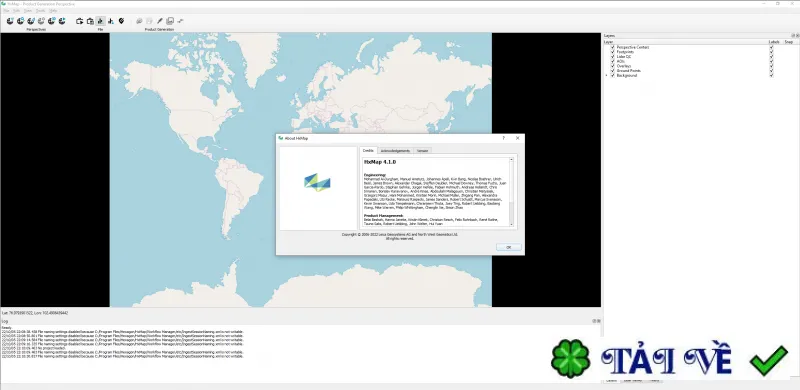The image size is (800, 390).
Task: Click the chart with download arrow File icon
Action: [x=111, y=21]
